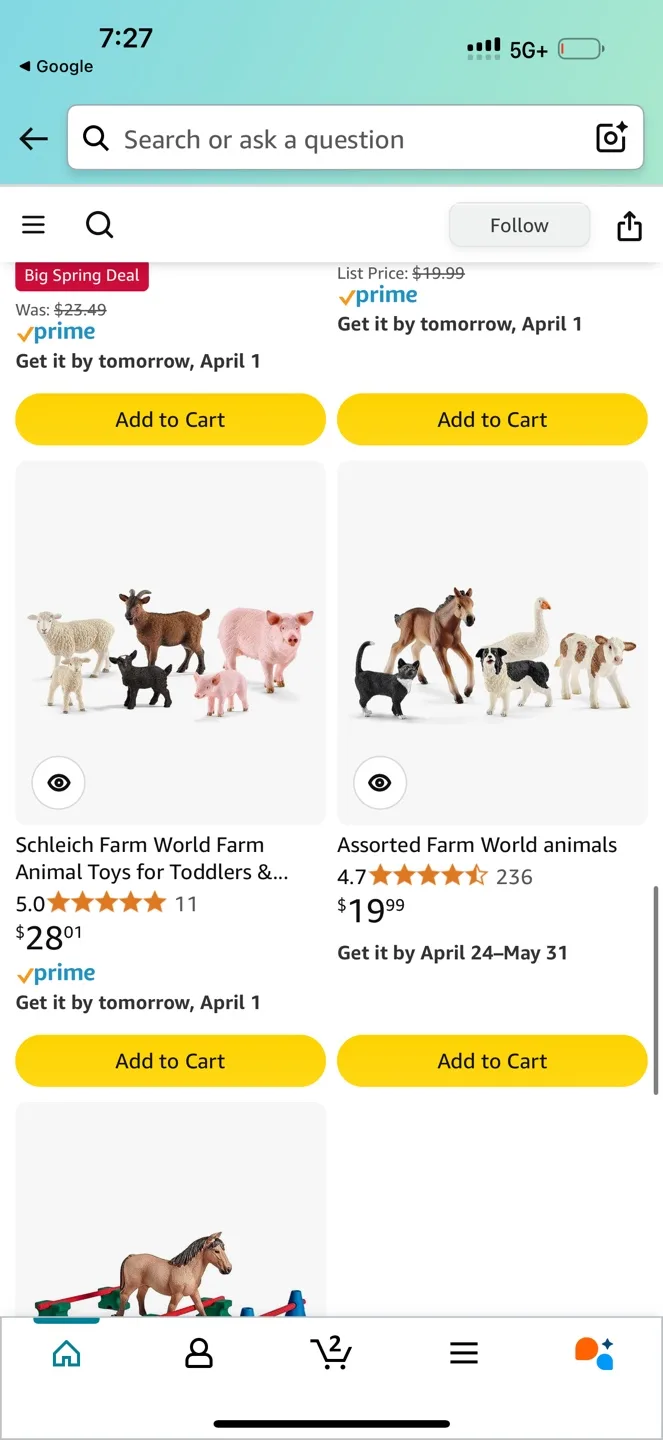Open search with the magnifier icon

[x=99, y=225]
